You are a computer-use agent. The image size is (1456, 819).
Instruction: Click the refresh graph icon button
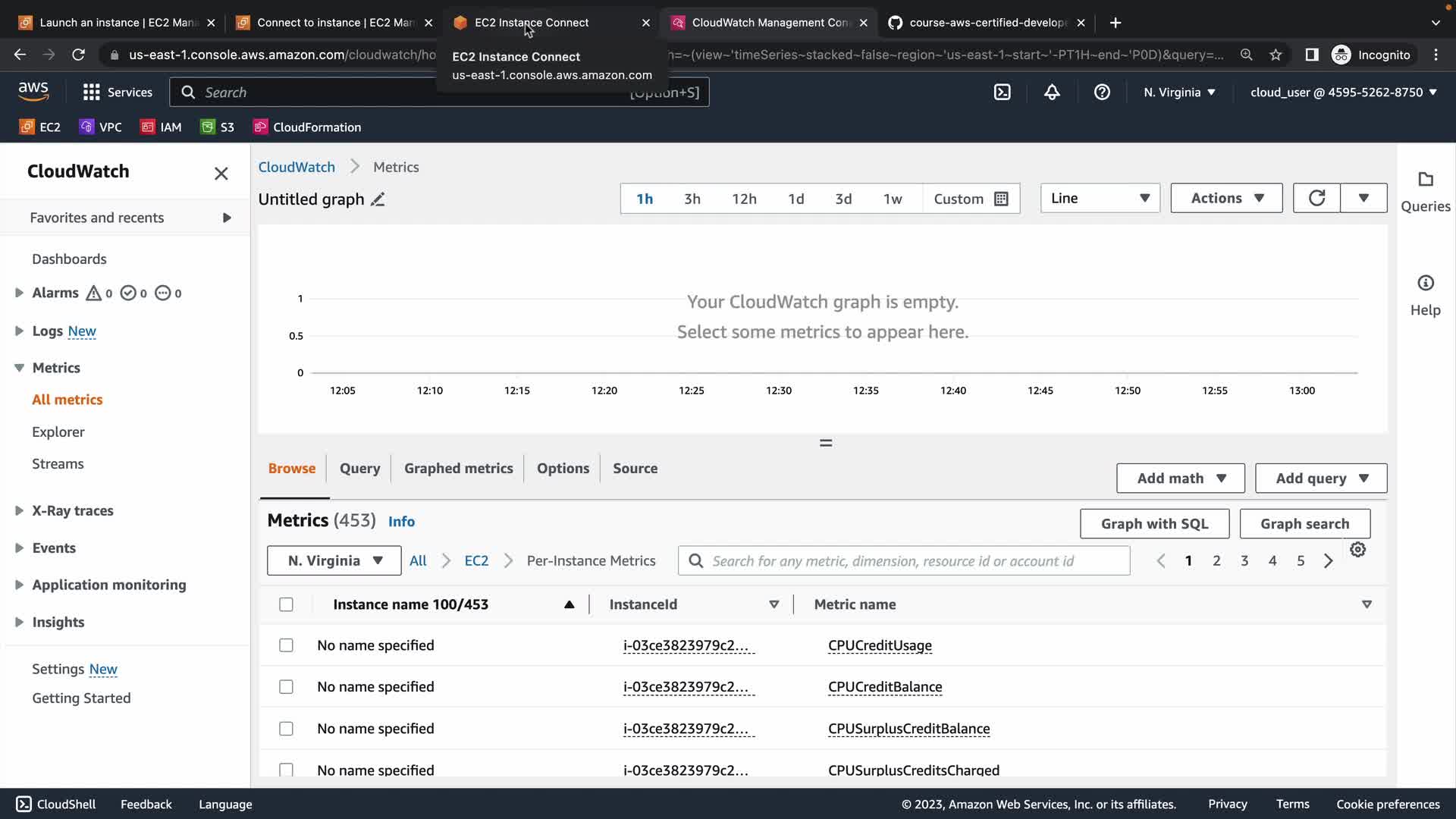click(x=1316, y=198)
